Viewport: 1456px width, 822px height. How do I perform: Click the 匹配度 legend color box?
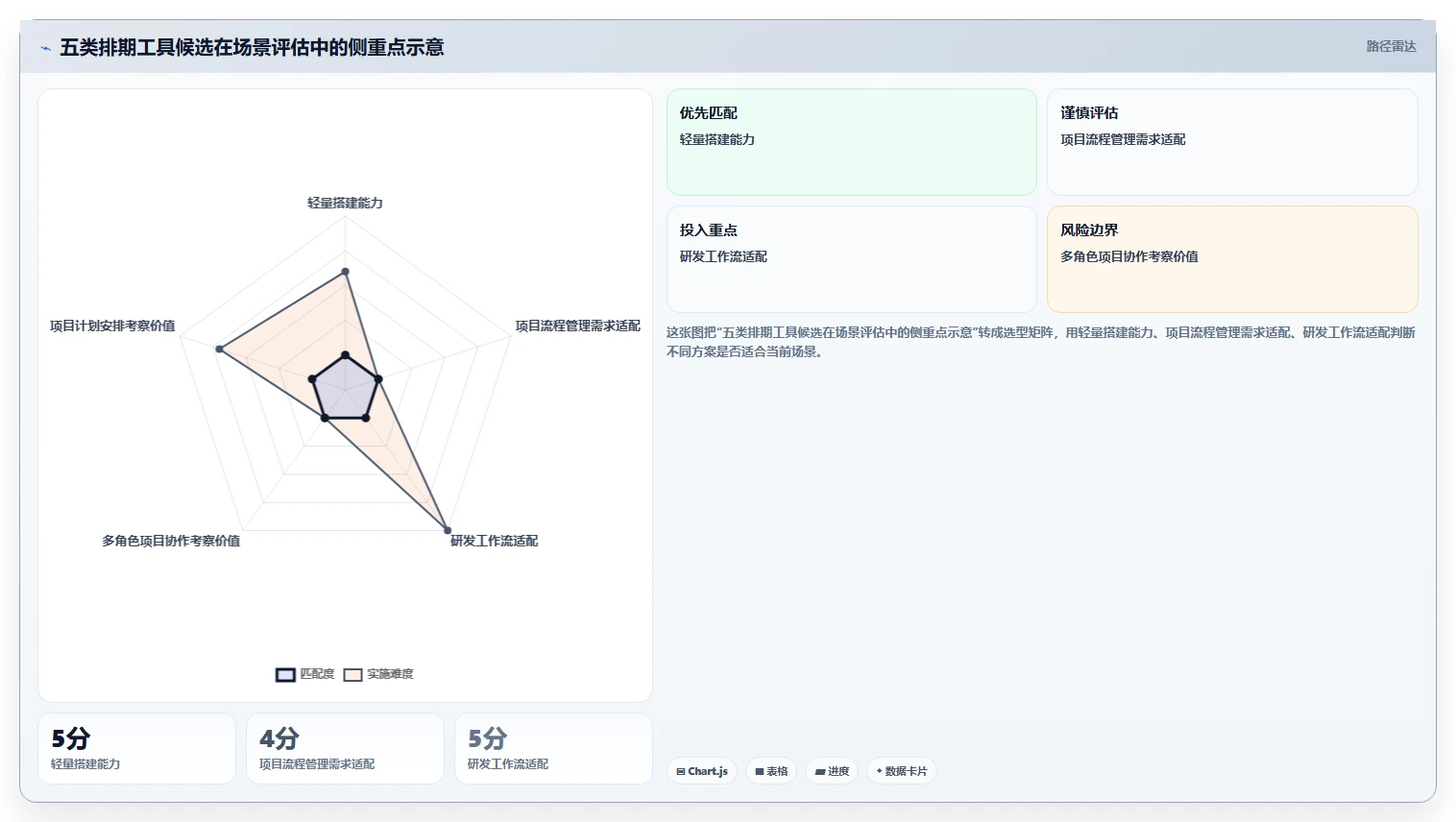[x=285, y=675]
